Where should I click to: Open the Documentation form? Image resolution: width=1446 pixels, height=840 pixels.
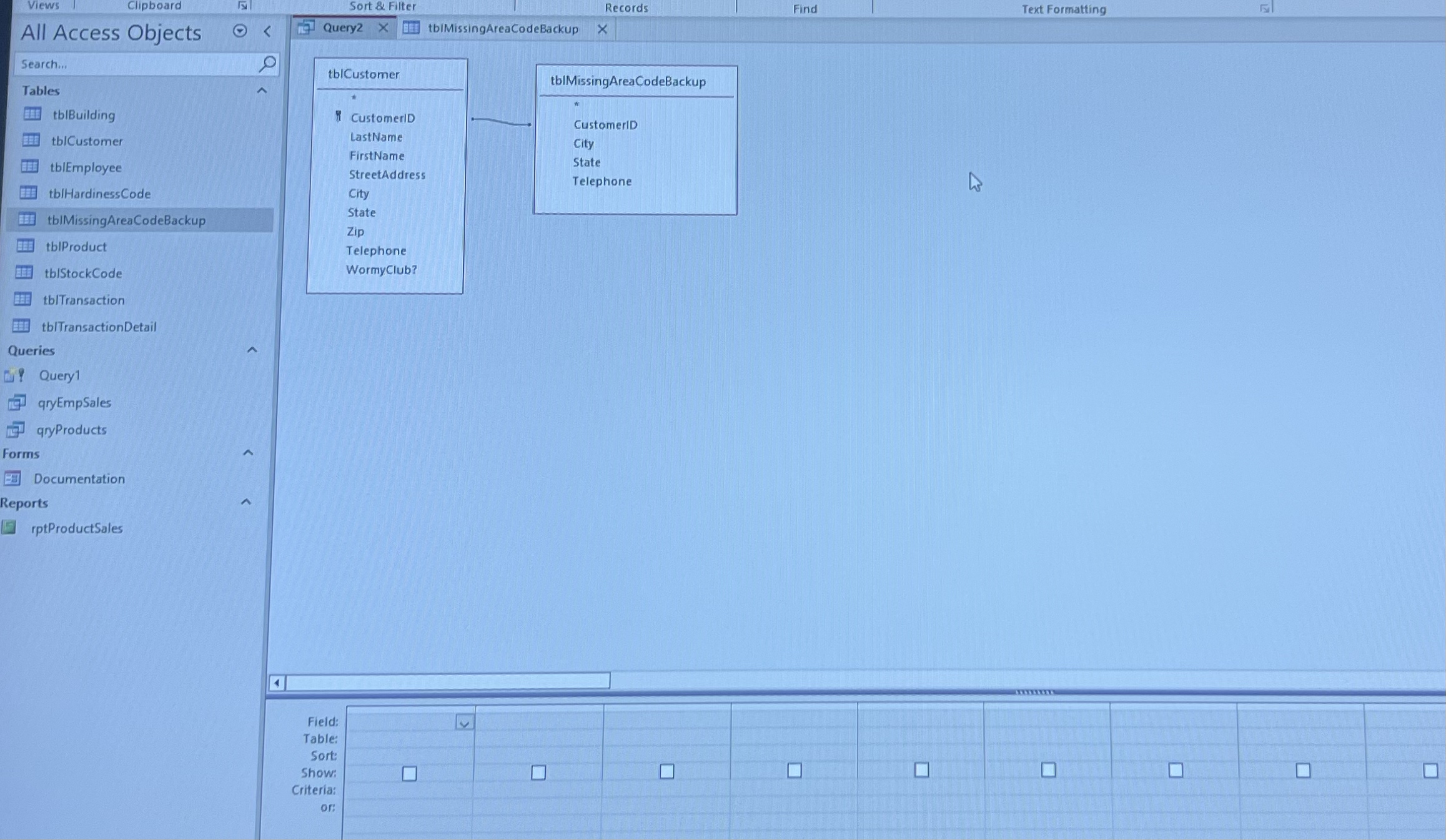tap(79, 478)
